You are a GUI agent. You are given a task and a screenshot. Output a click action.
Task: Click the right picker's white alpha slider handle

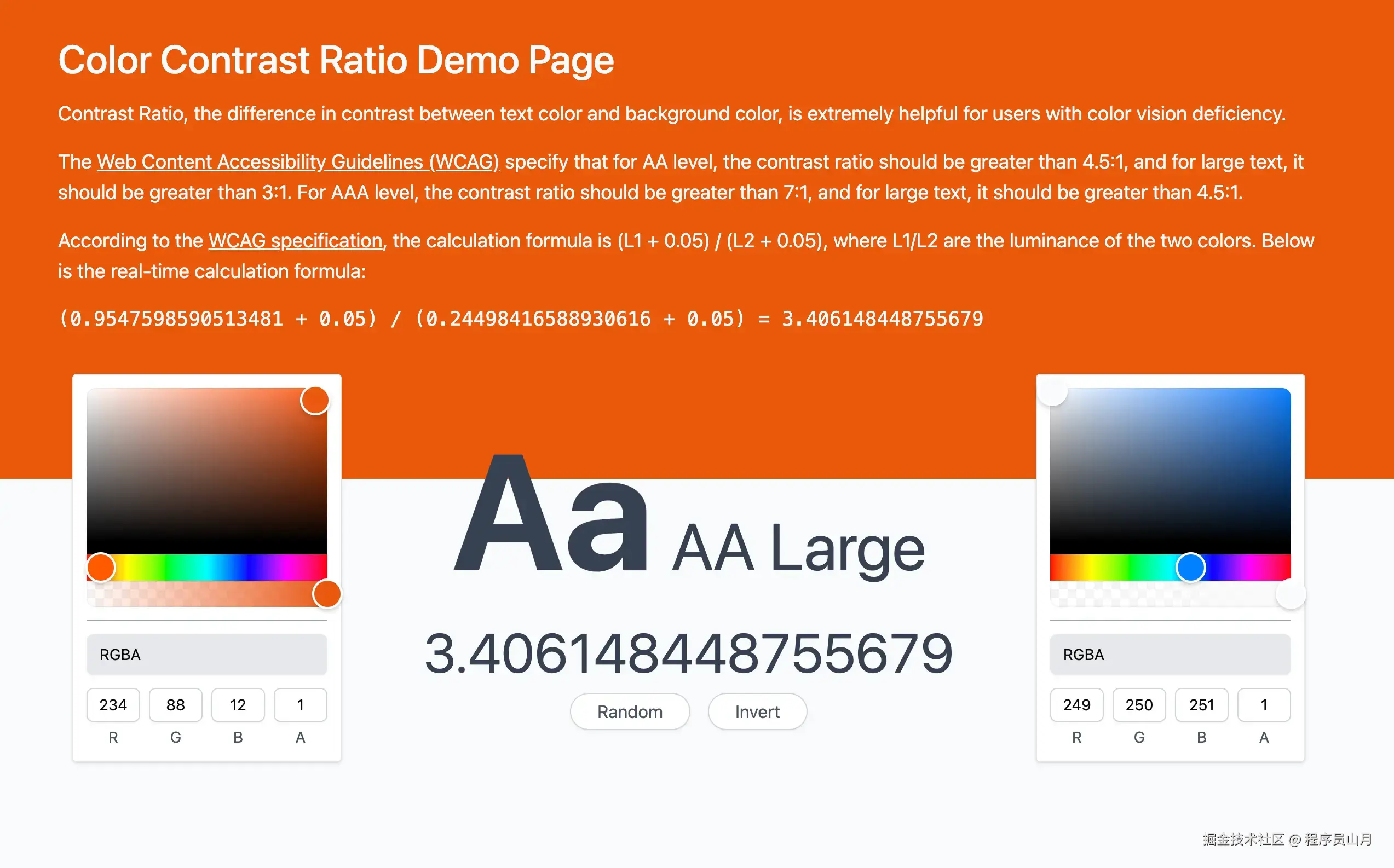[x=1290, y=594]
